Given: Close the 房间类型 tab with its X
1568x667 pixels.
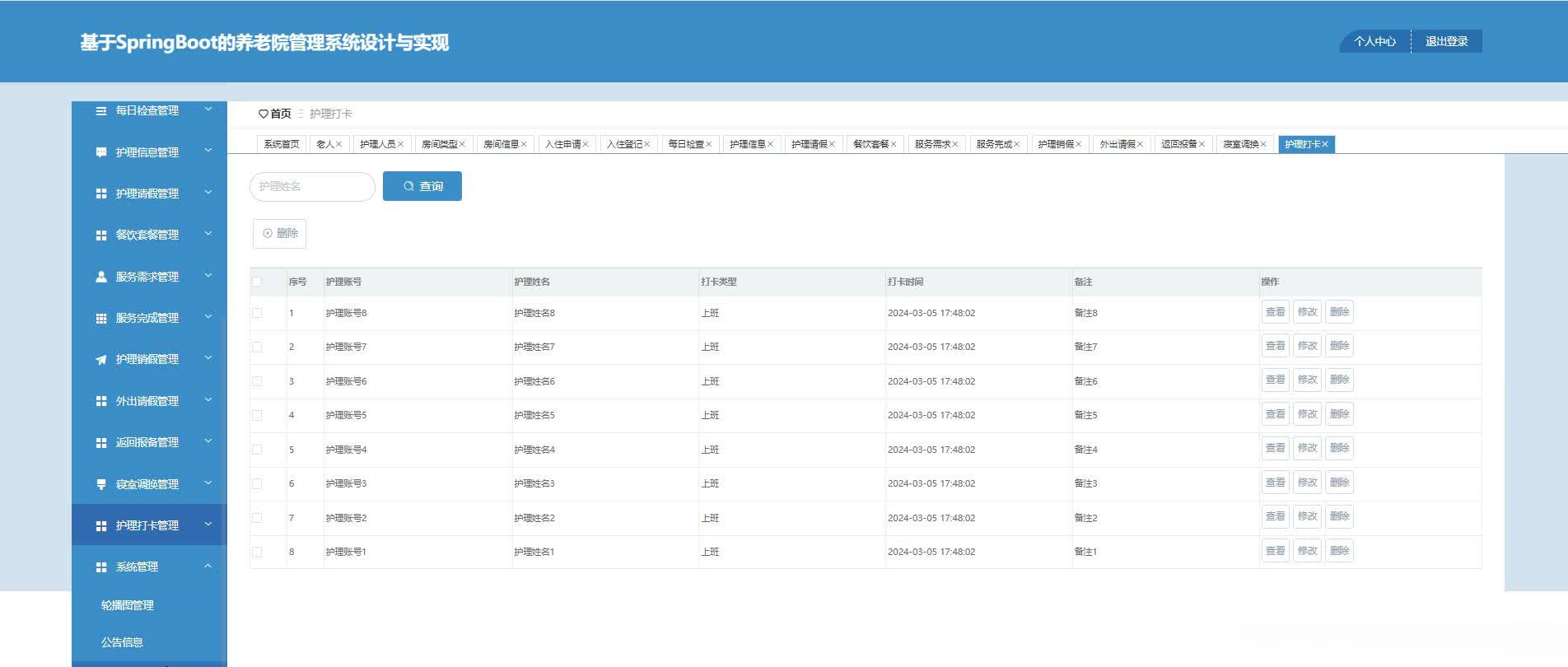Looking at the screenshot, I should 462,144.
